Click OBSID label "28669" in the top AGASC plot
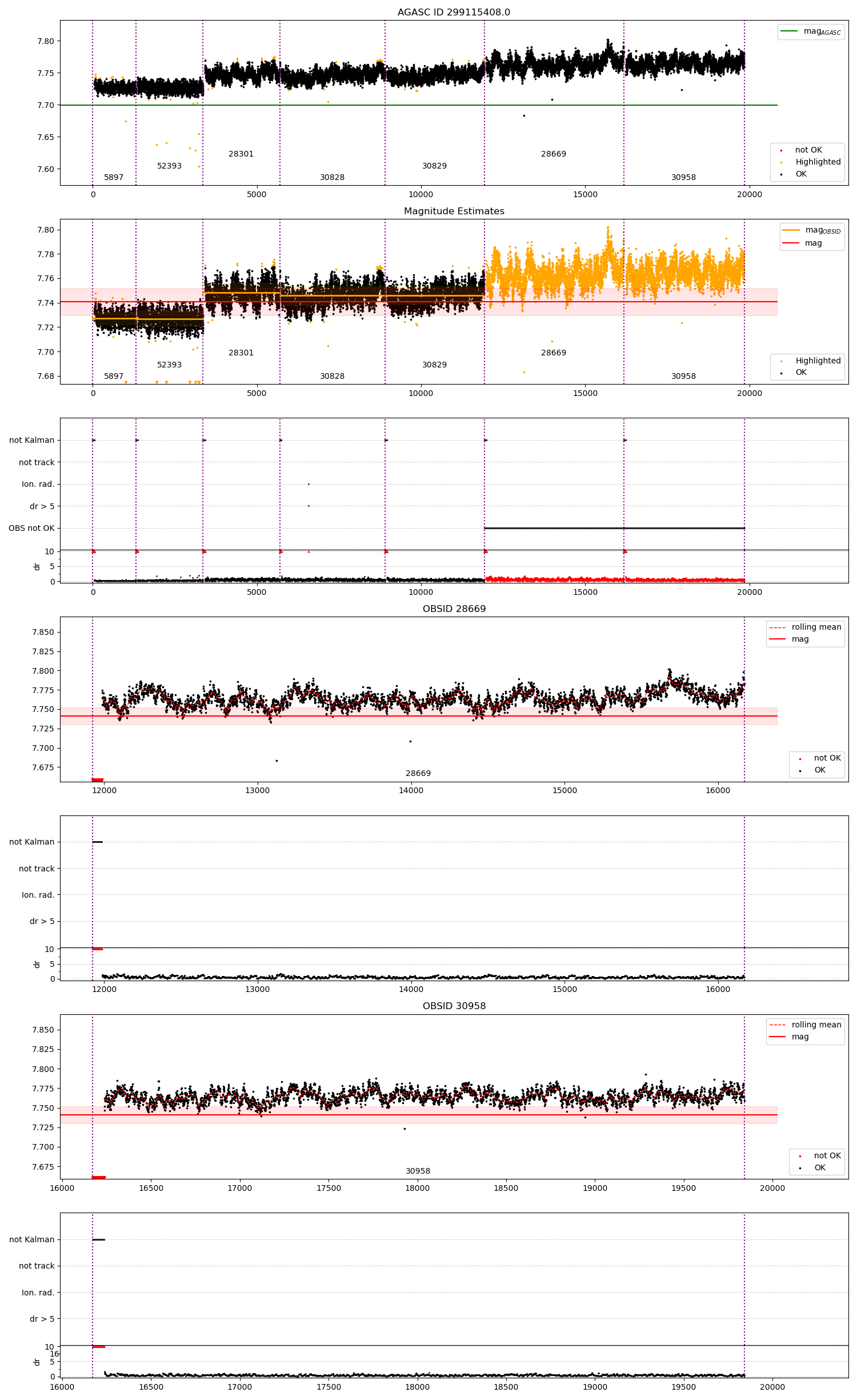The height and width of the screenshot is (1400, 857). [554, 154]
